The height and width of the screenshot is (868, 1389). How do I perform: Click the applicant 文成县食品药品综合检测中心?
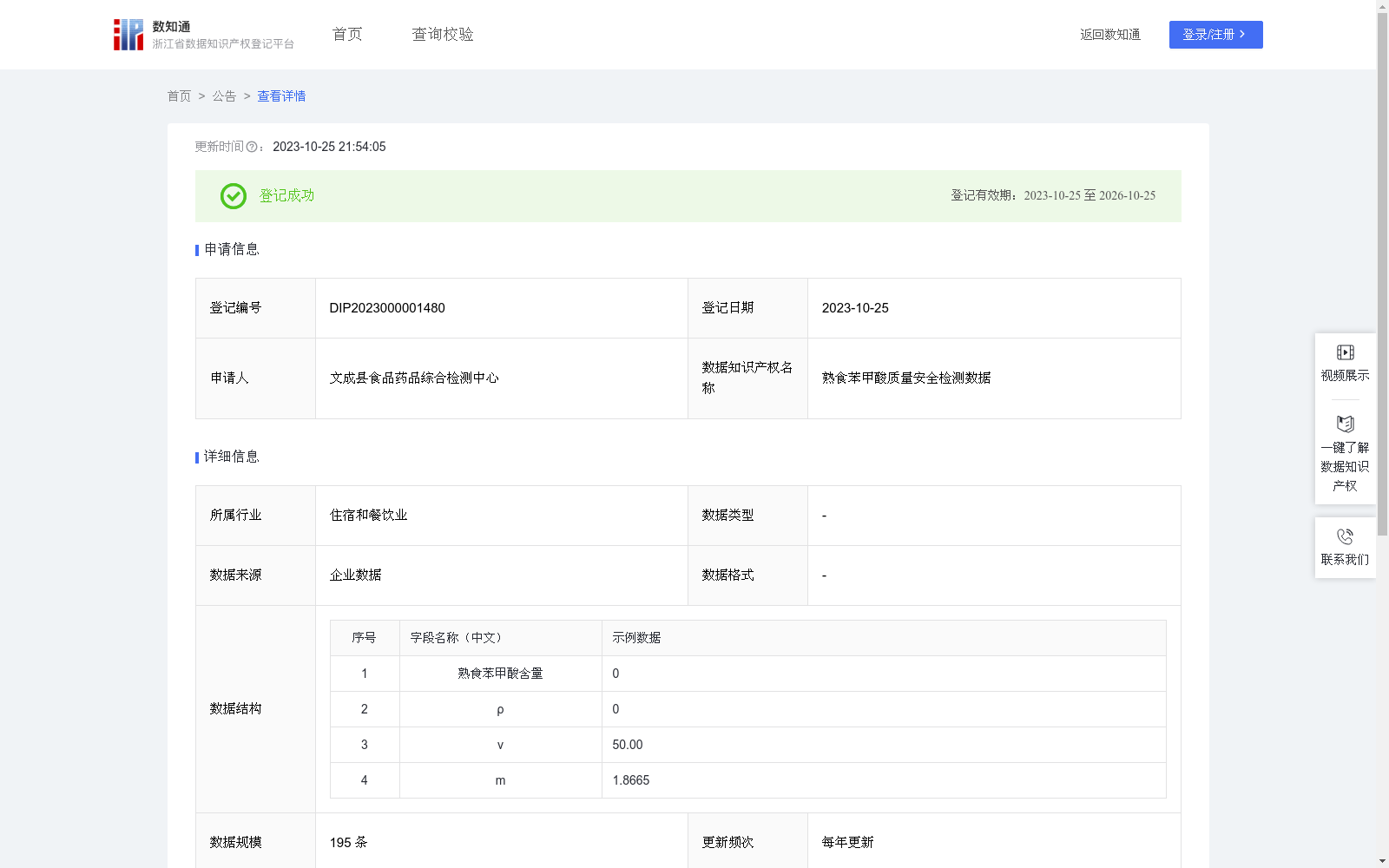point(414,378)
